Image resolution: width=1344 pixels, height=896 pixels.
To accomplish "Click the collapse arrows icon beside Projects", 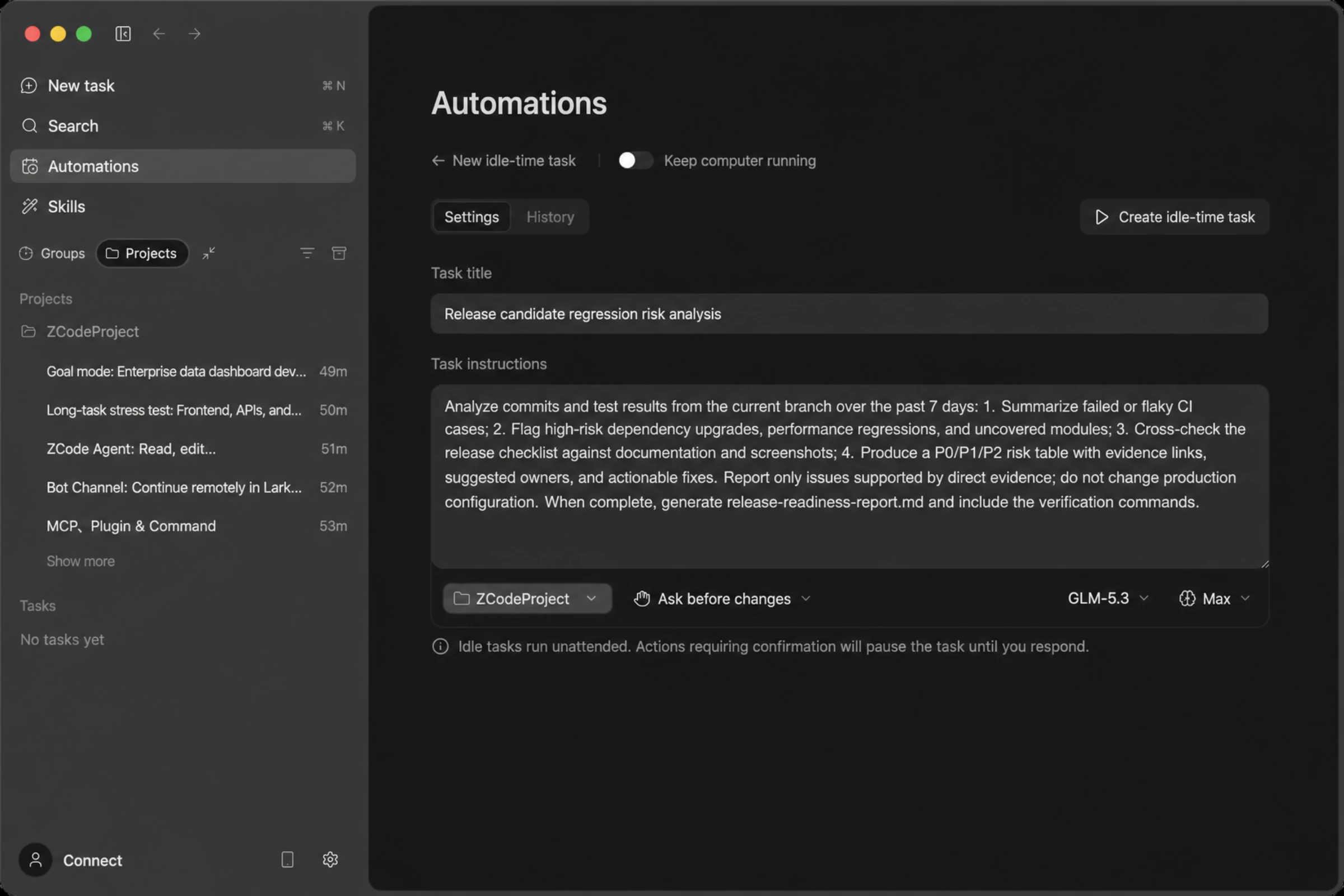I will (209, 253).
